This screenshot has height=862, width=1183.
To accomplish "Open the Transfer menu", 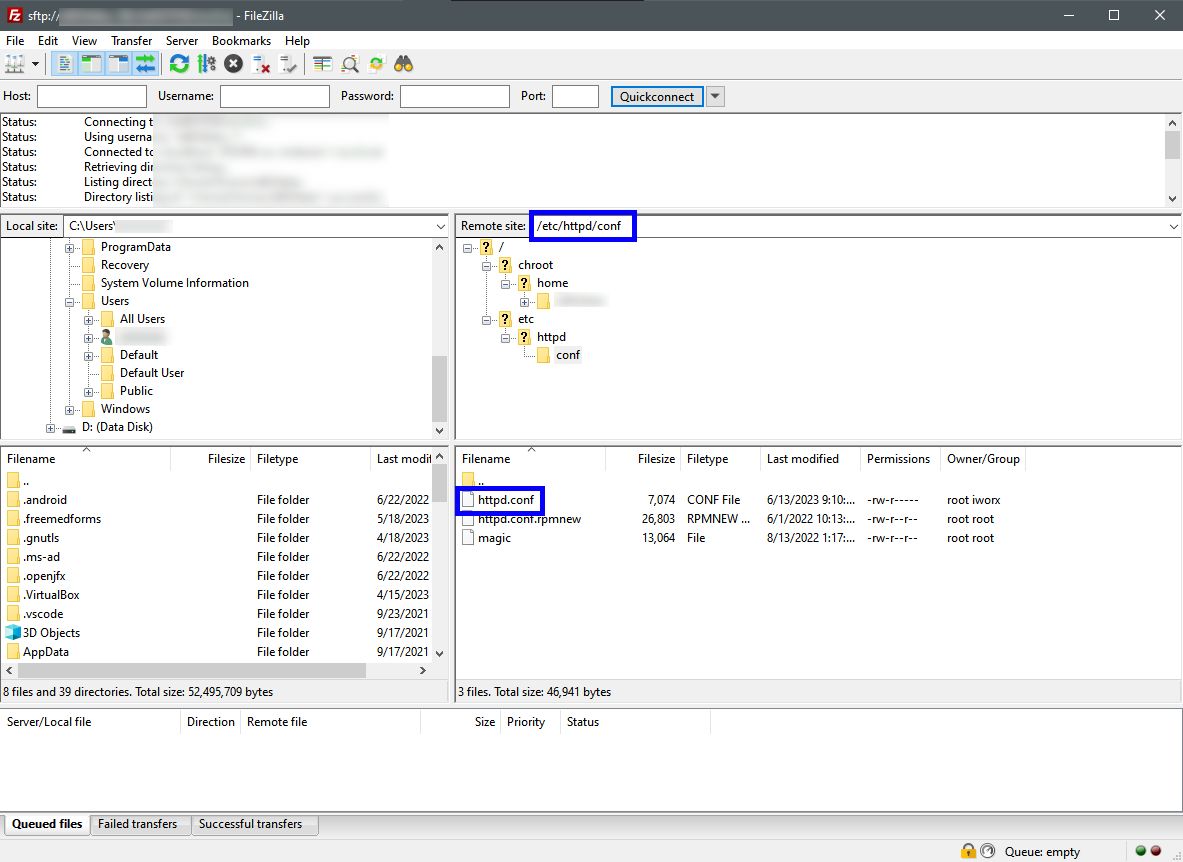I will 131,41.
